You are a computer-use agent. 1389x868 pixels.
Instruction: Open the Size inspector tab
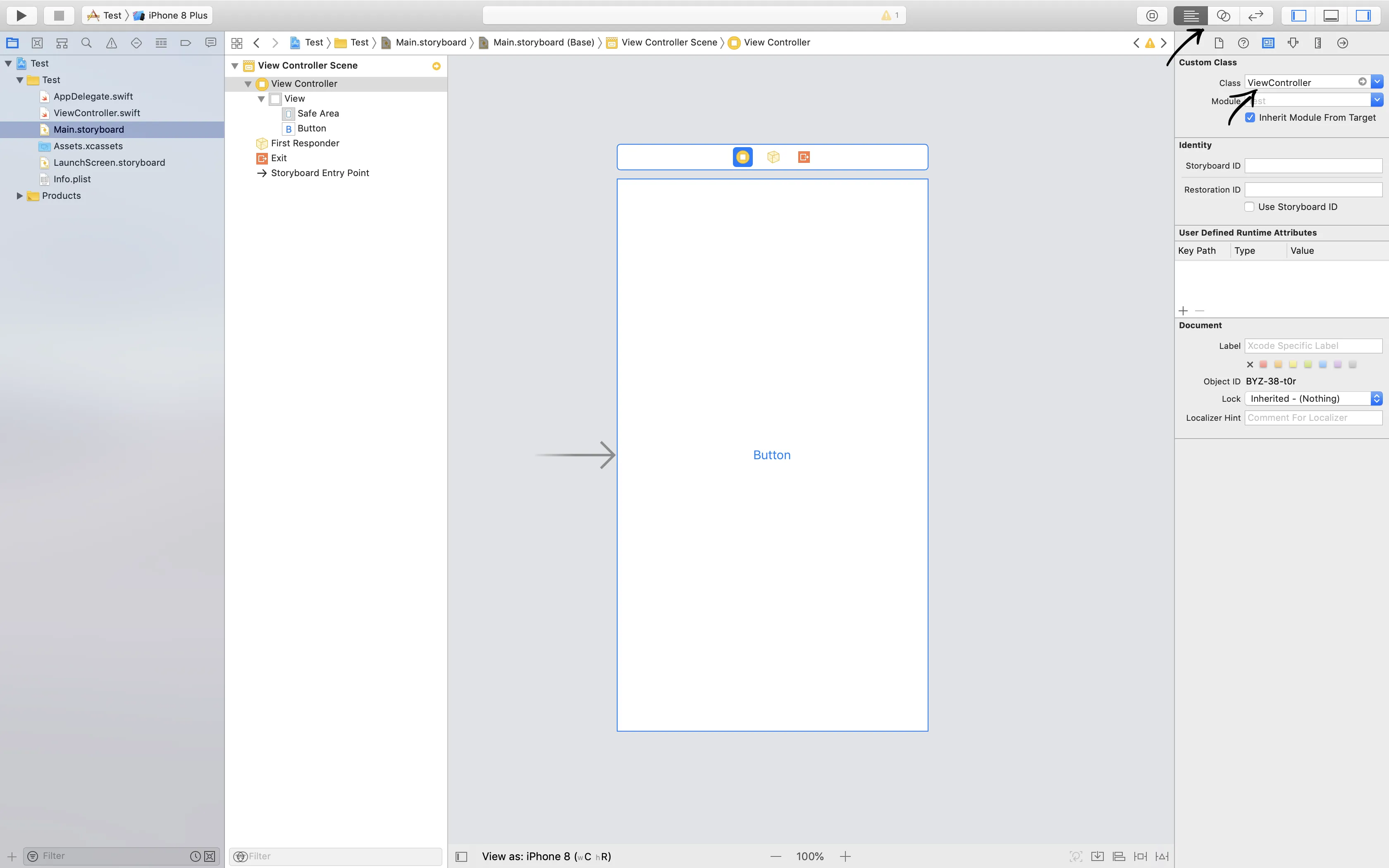tap(1318, 43)
